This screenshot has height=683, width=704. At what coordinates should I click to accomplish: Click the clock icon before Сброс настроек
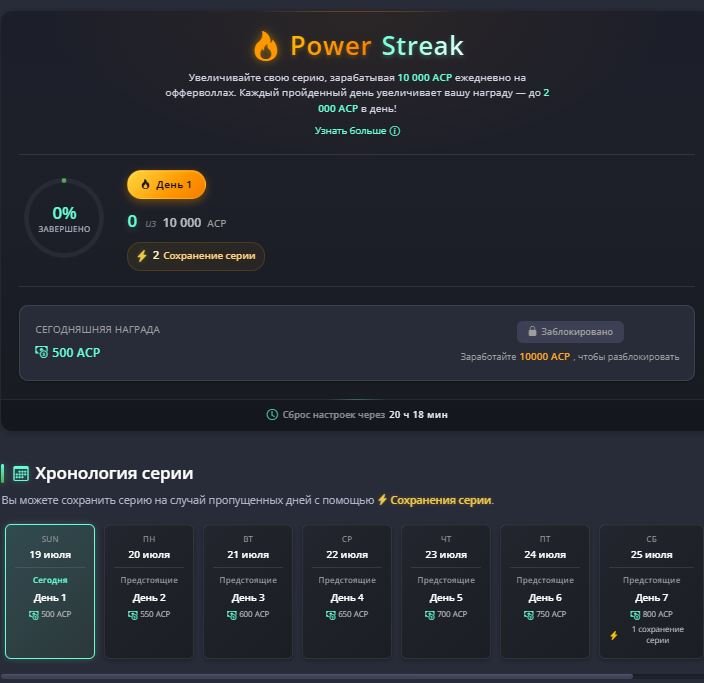[x=272, y=414]
